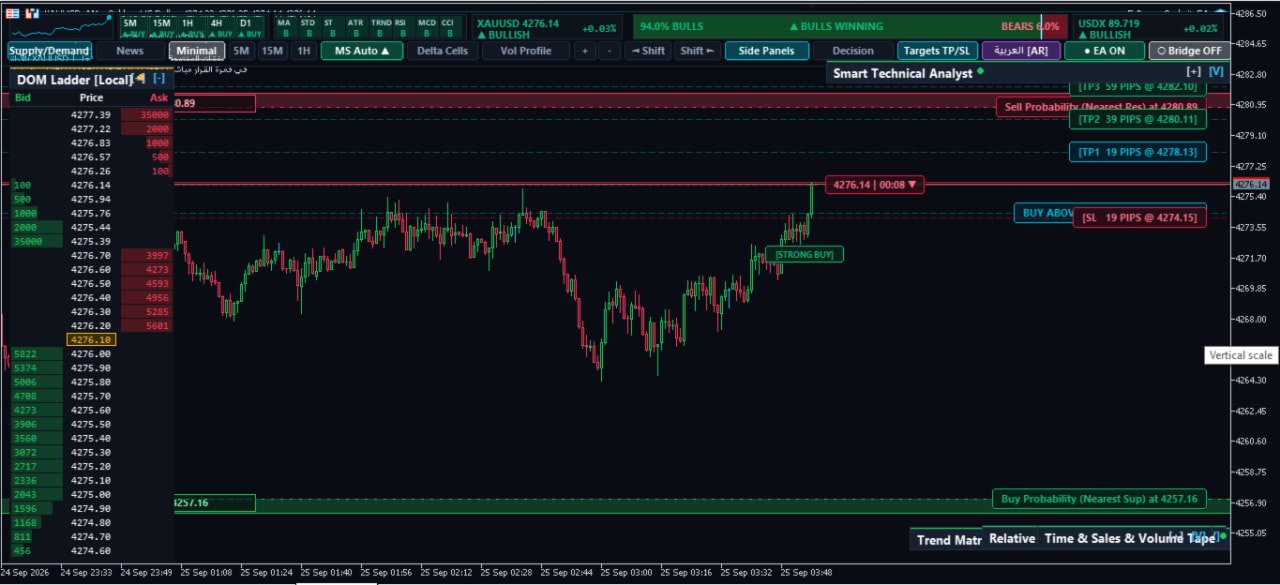Open the Vol Profile view

tap(526, 51)
